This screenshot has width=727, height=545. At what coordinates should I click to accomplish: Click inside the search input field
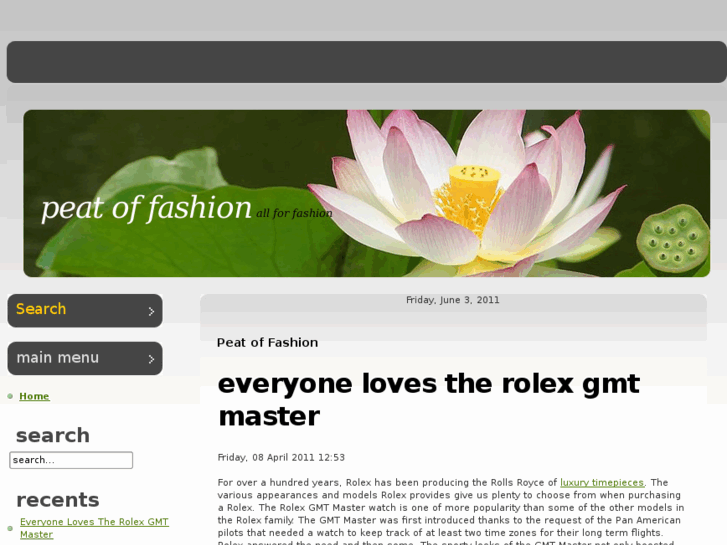click(x=71, y=460)
